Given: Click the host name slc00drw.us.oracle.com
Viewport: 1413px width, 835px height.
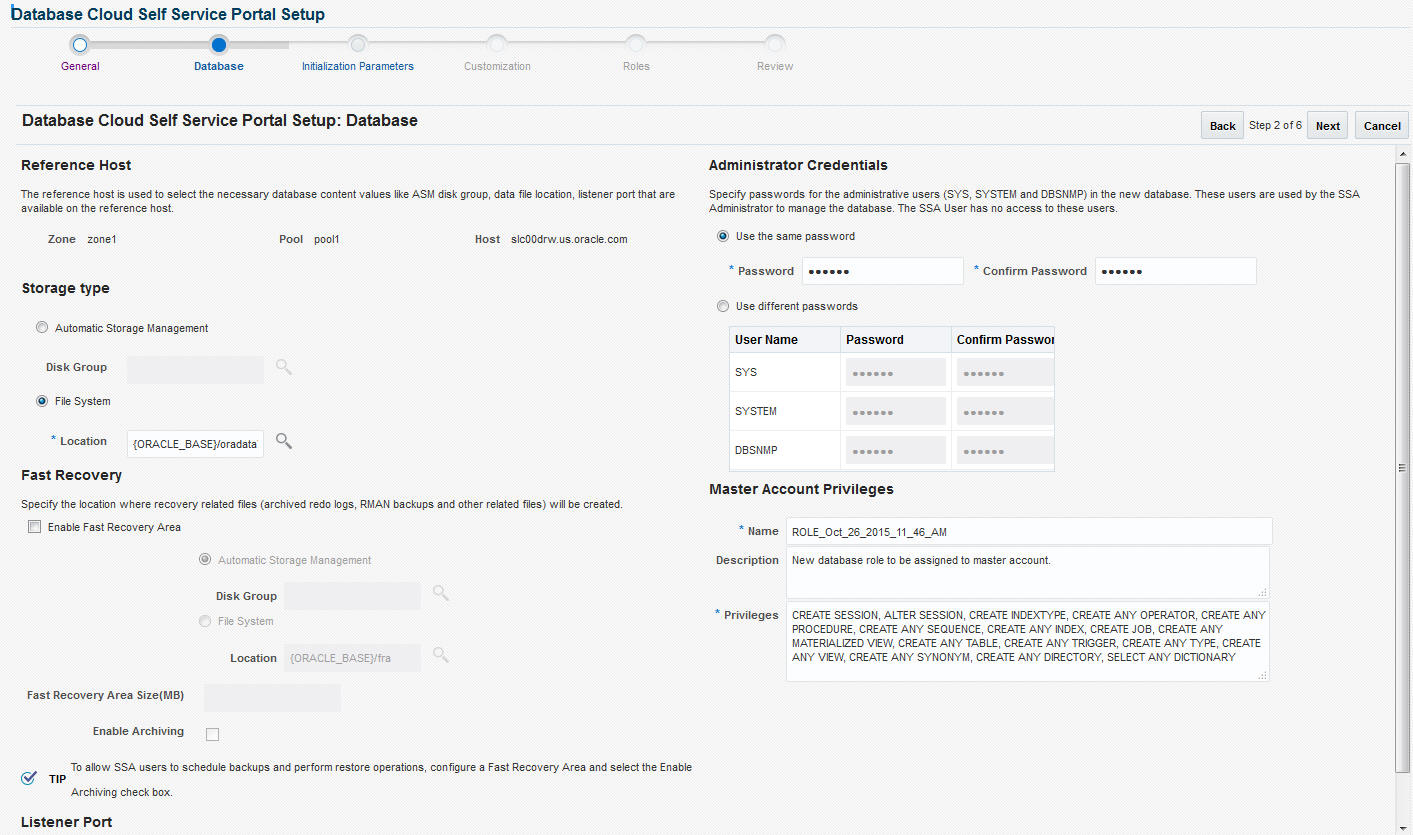Looking at the screenshot, I should coord(569,240).
